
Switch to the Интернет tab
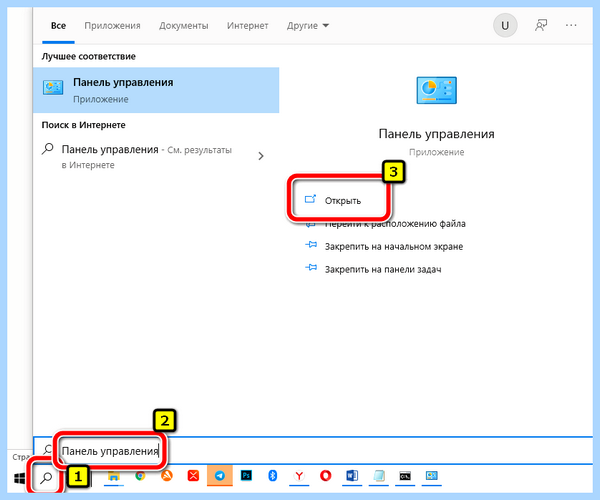point(248,26)
